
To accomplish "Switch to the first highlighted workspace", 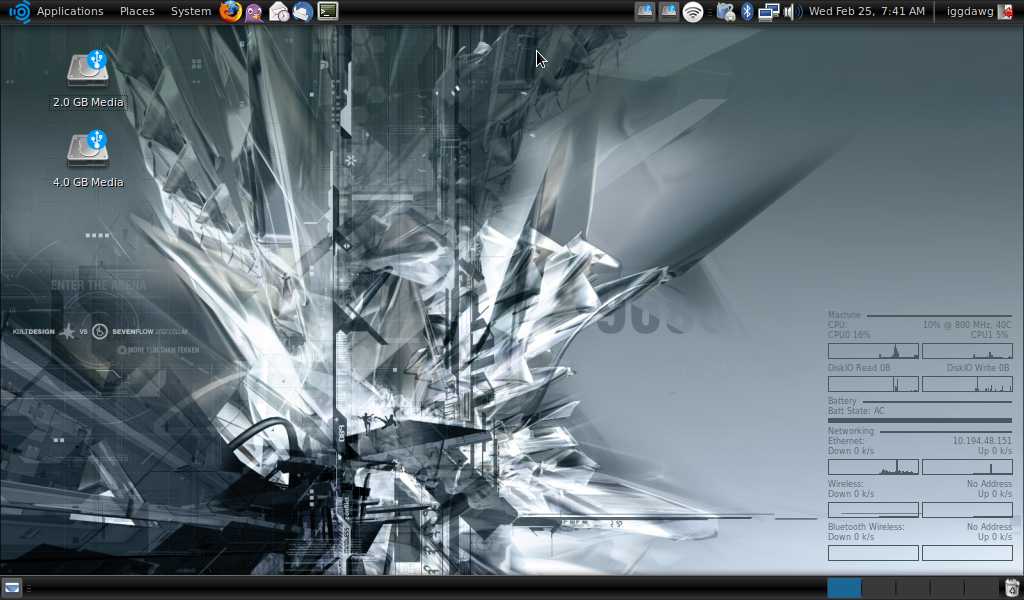I will (x=844, y=588).
